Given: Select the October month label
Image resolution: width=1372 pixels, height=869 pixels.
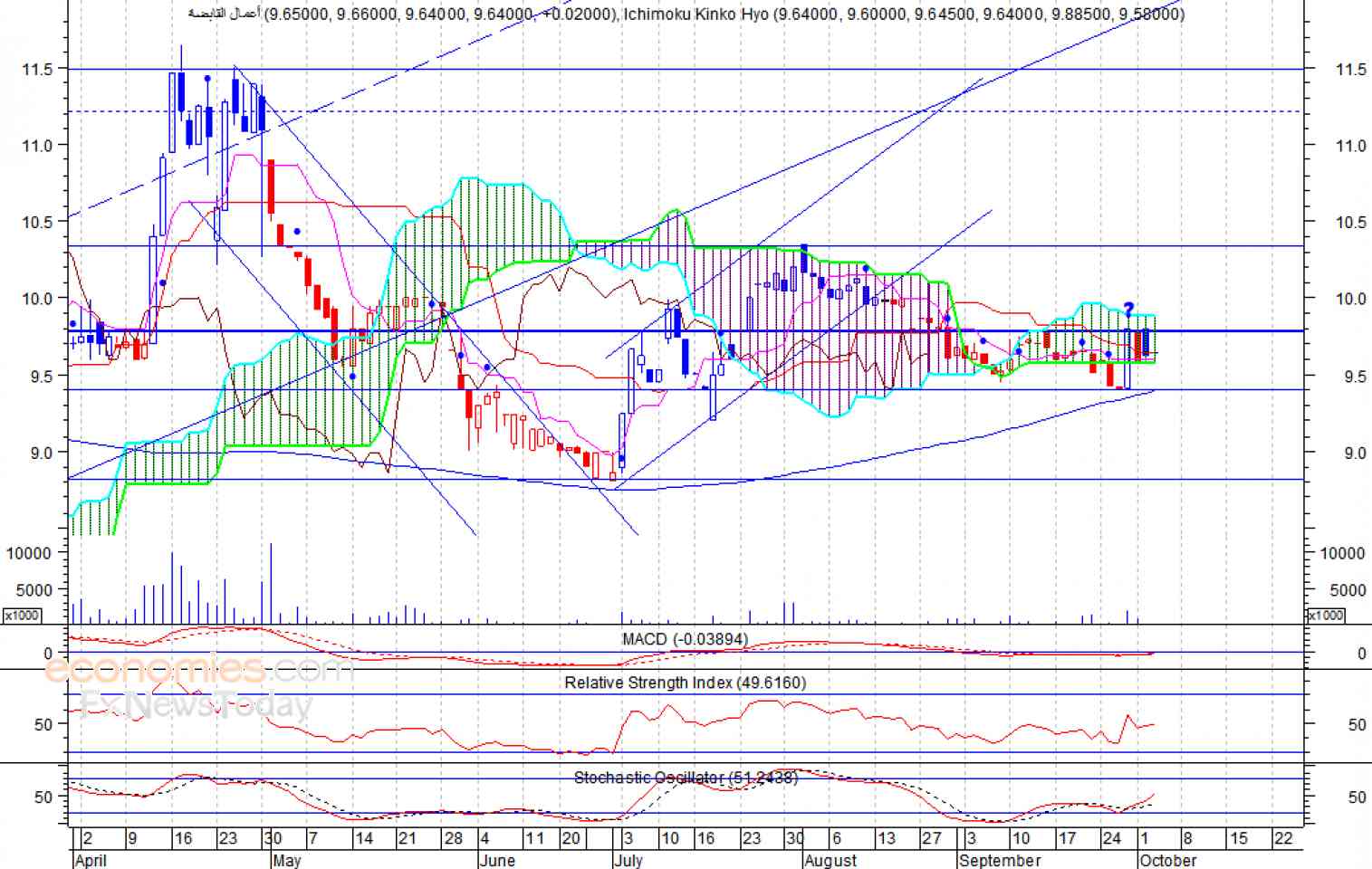Looking at the screenshot, I should (x=1168, y=860).
